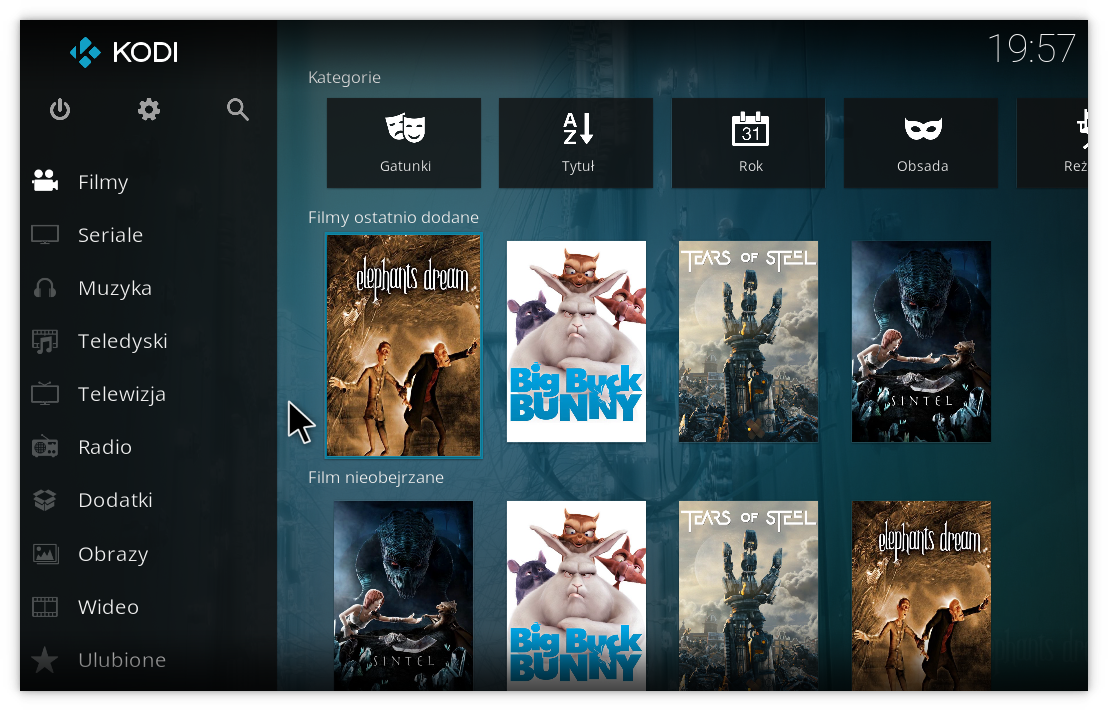Open the Wideo section

tap(148, 606)
